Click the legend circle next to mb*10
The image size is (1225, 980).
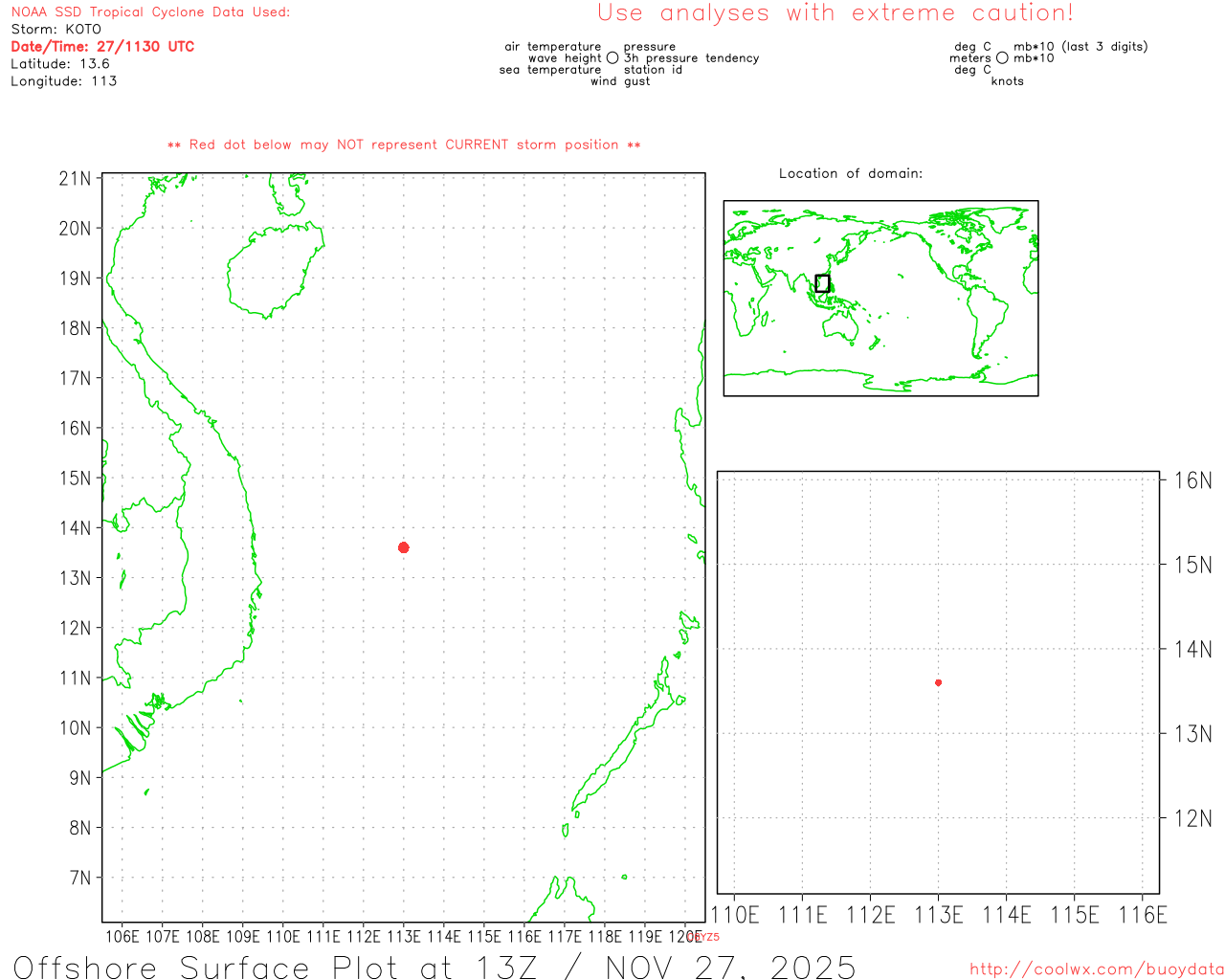pyautogui.click(x=1002, y=58)
